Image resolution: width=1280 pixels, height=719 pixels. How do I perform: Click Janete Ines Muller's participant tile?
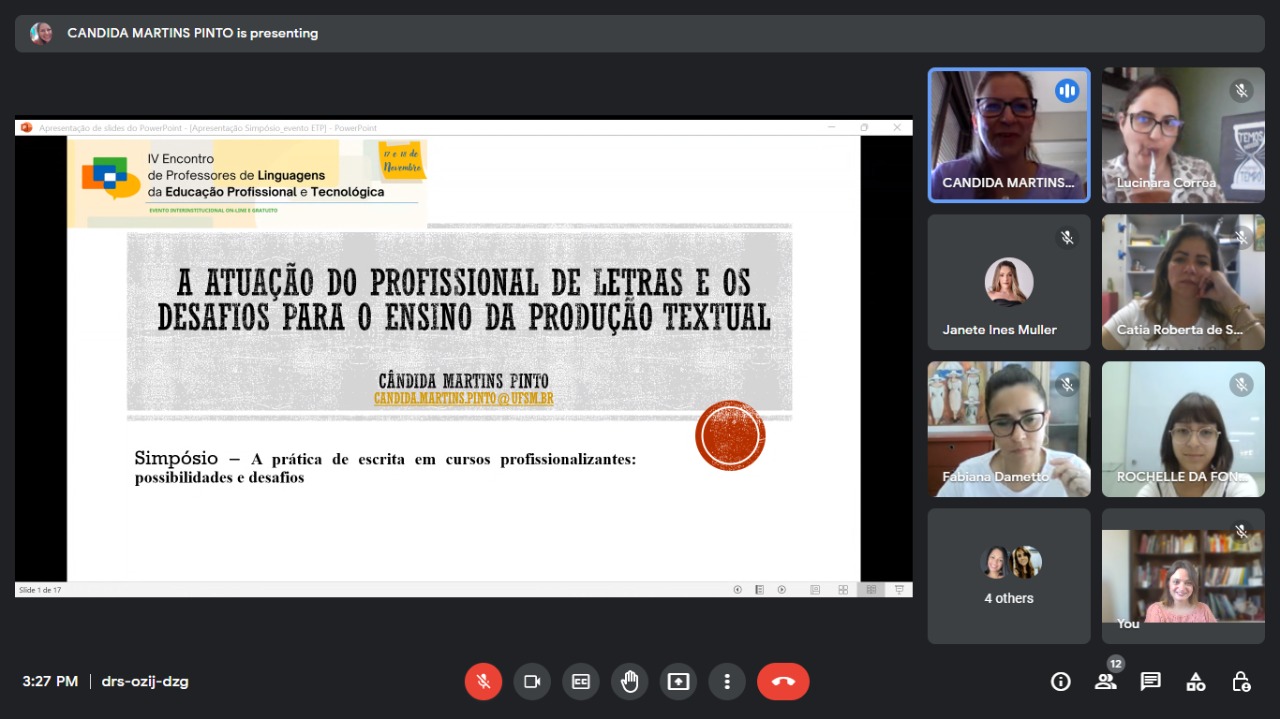click(x=1008, y=282)
